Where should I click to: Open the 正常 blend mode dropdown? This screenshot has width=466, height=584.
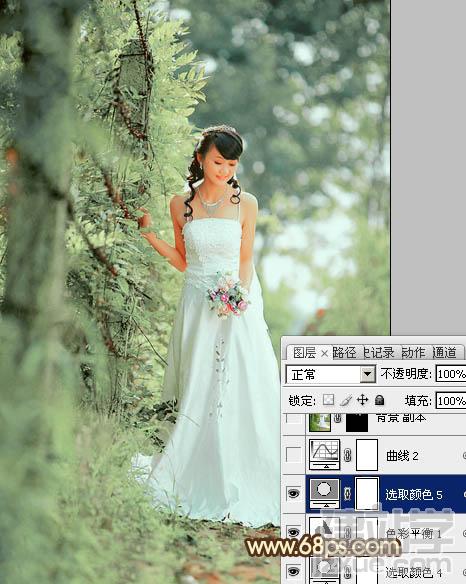(330, 374)
